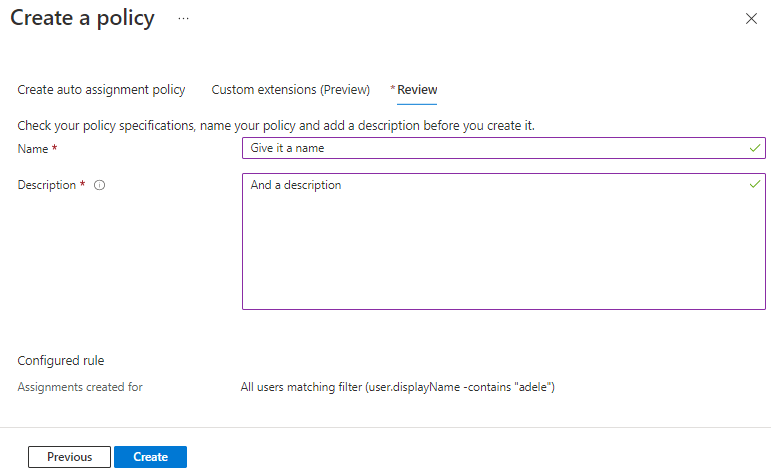Screen dimensions: 771x476
Task: Switch to Create auto assignment policy tab
Action: click(101, 90)
